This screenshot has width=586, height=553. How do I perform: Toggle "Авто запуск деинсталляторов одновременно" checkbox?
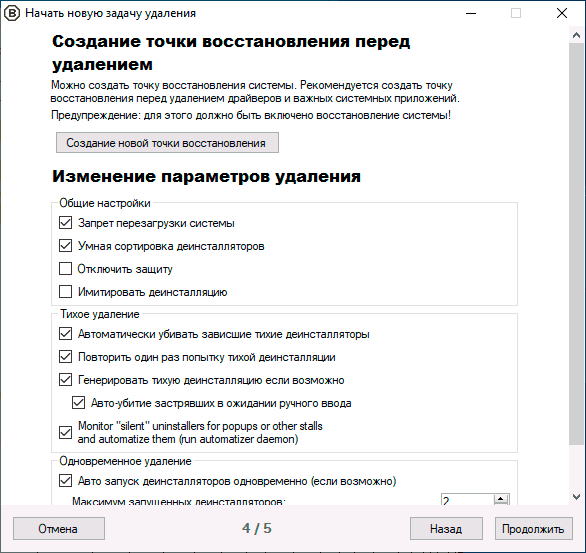point(65,481)
